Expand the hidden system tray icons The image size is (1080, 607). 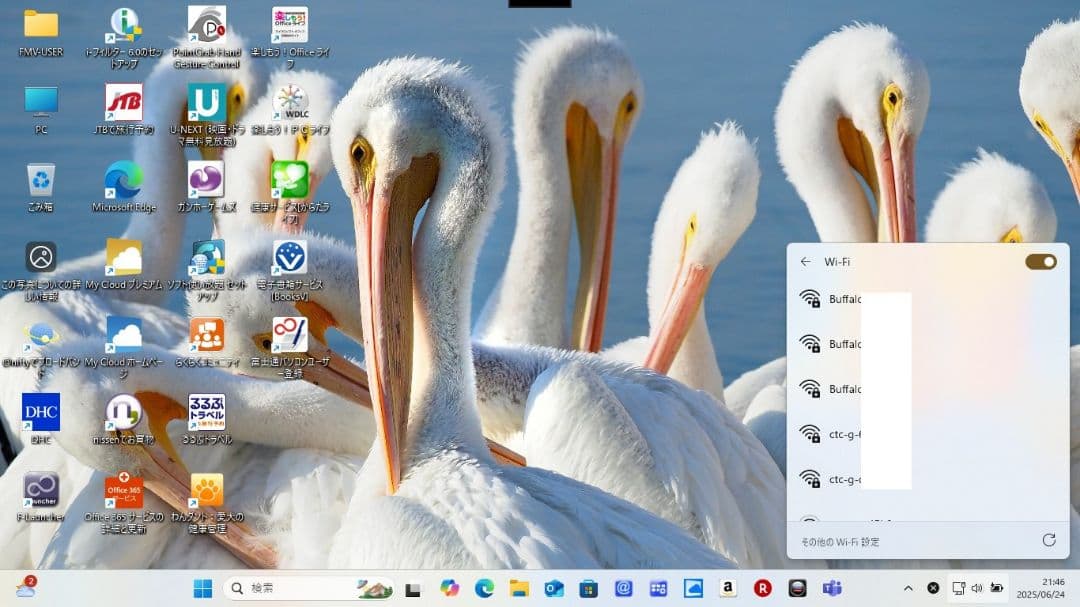coord(908,588)
